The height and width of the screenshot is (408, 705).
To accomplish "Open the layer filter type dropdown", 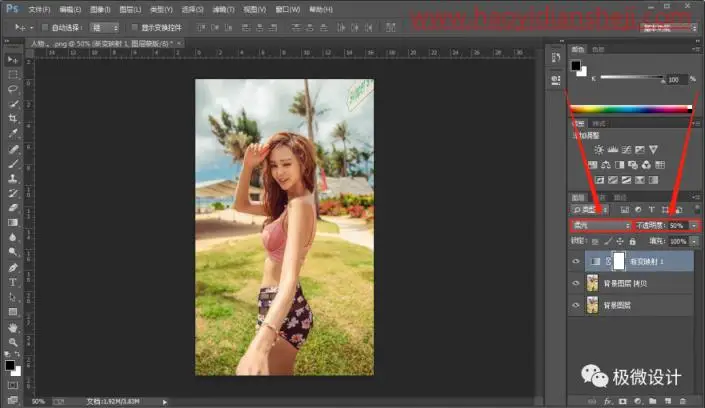I will 589,210.
